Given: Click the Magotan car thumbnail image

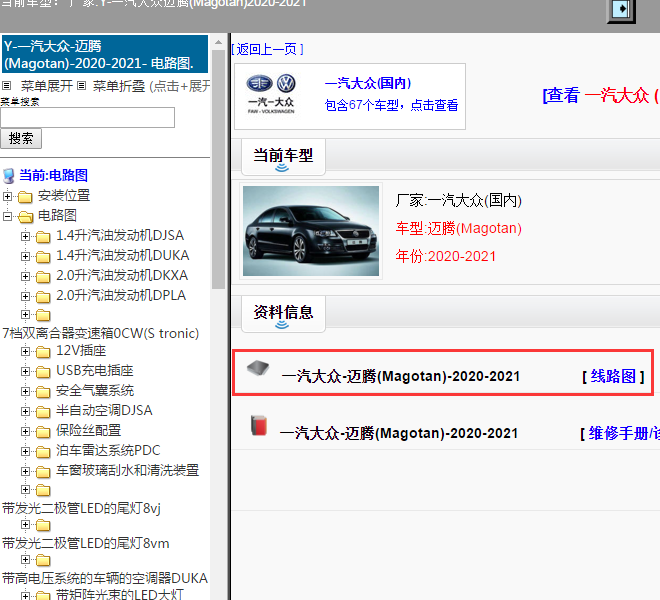Looking at the screenshot, I should [x=311, y=231].
